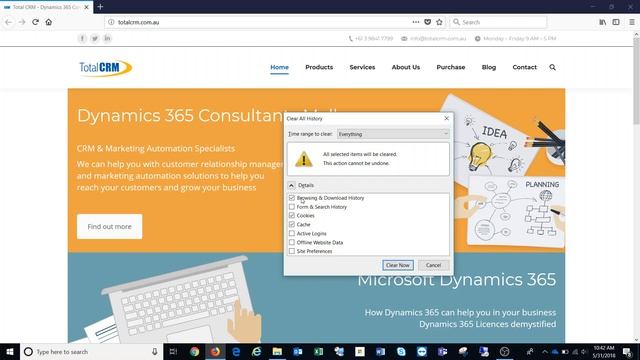
Task: Open the TotalCRM Facebook page icon
Action: coord(82,38)
